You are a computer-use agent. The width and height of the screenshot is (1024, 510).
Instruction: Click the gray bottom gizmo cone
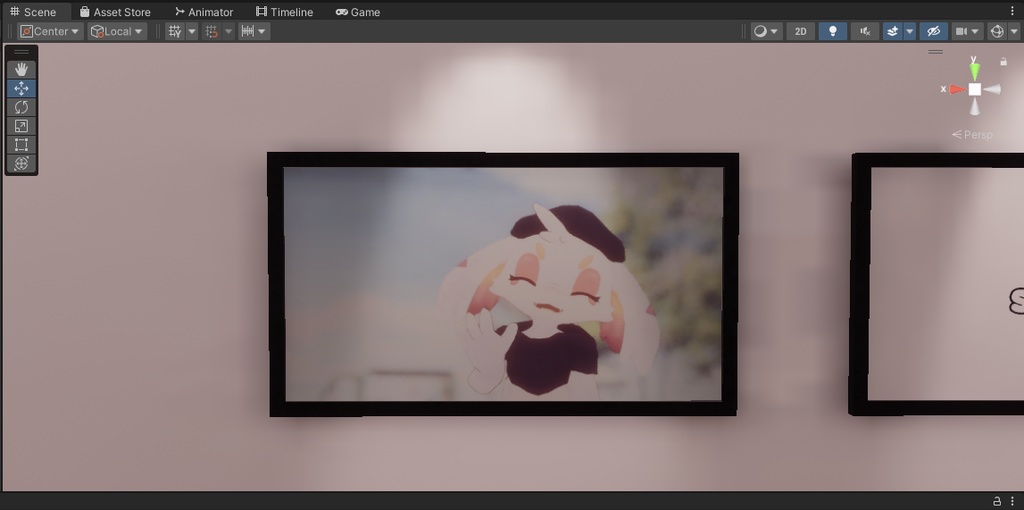[x=974, y=107]
